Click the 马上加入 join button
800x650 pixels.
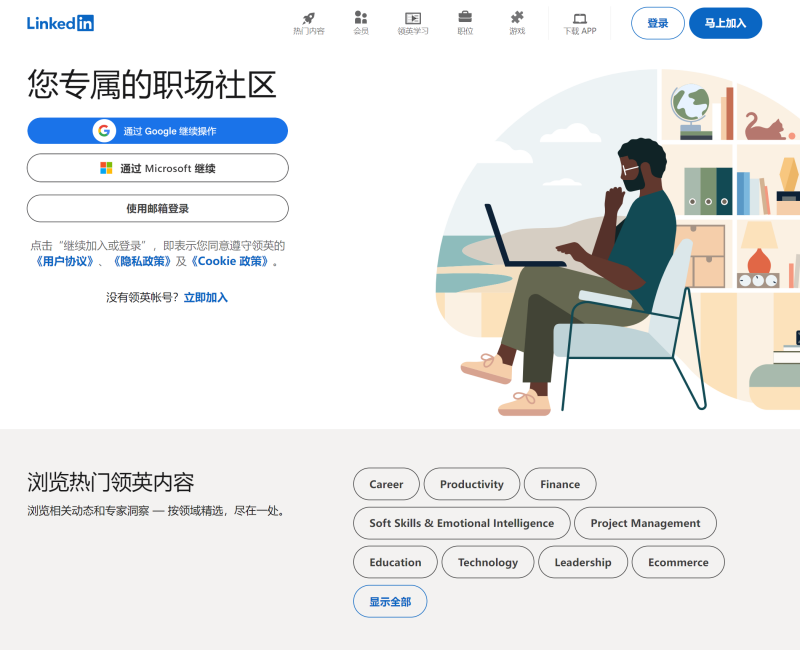(725, 23)
